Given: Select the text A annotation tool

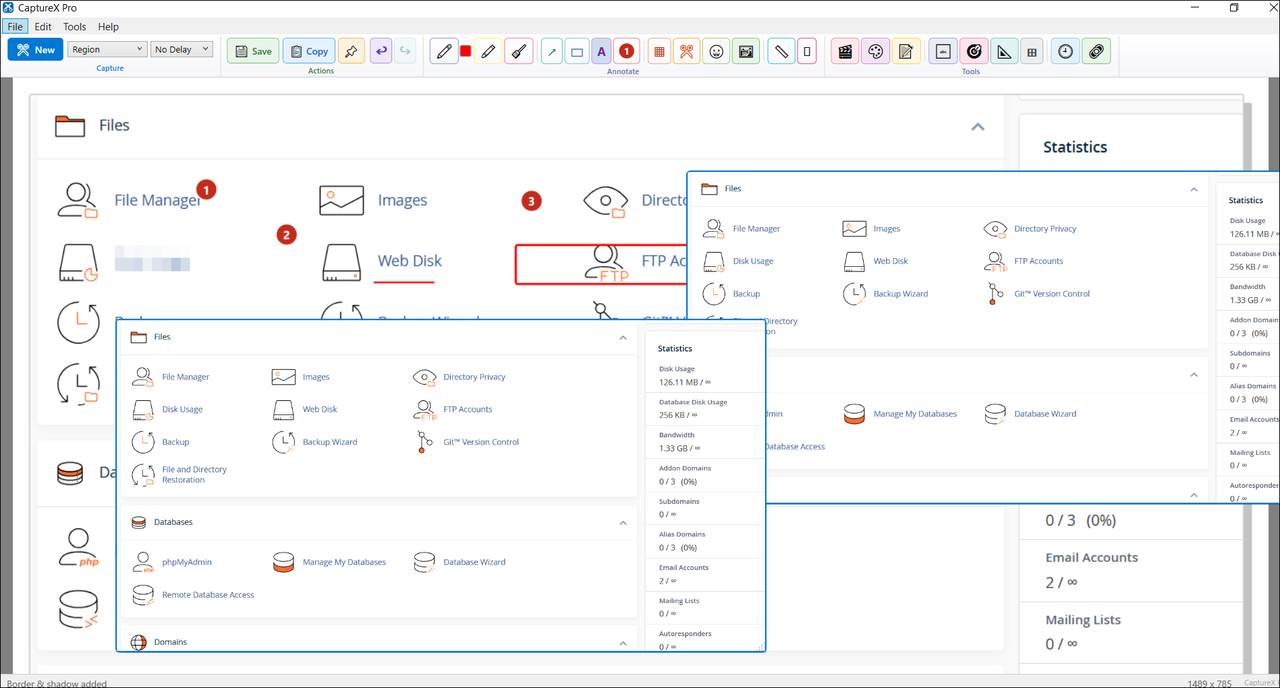Looking at the screenshot, I should 601,51.
